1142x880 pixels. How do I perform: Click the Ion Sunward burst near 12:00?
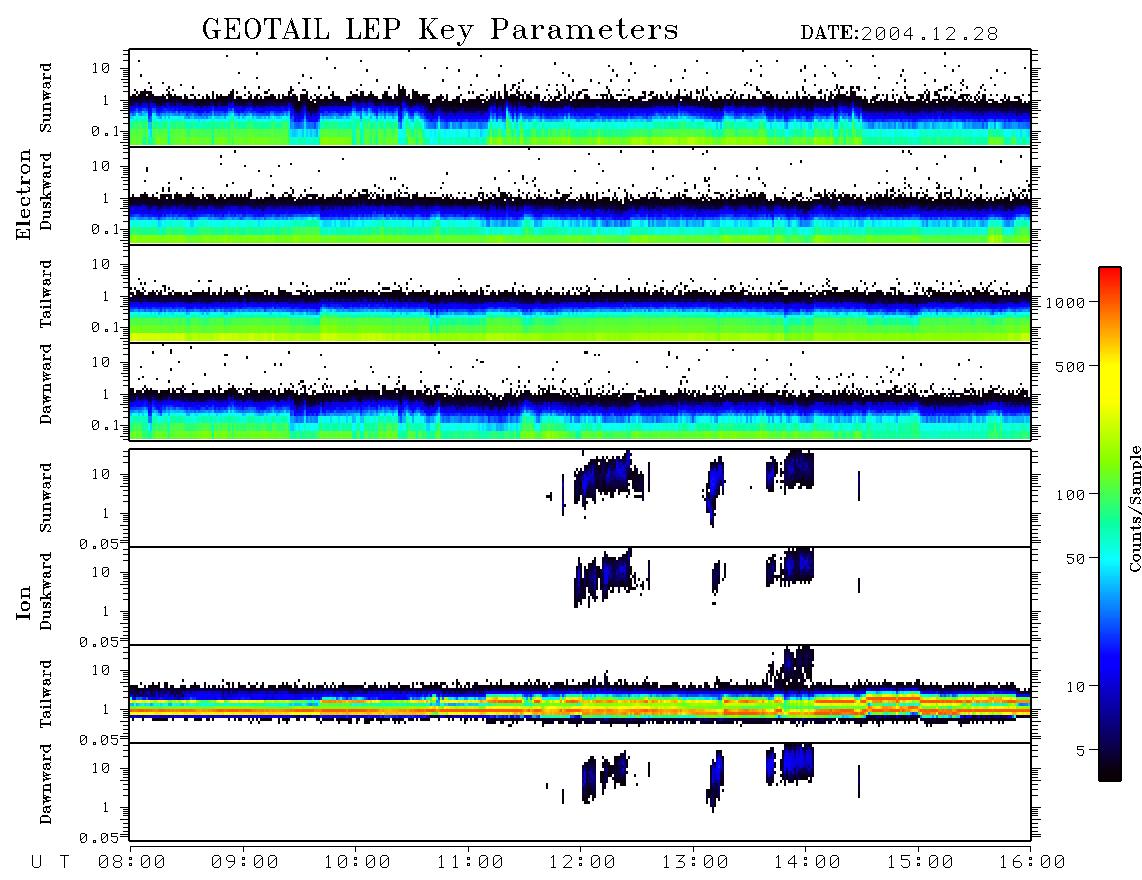click(x=608, y=477)
